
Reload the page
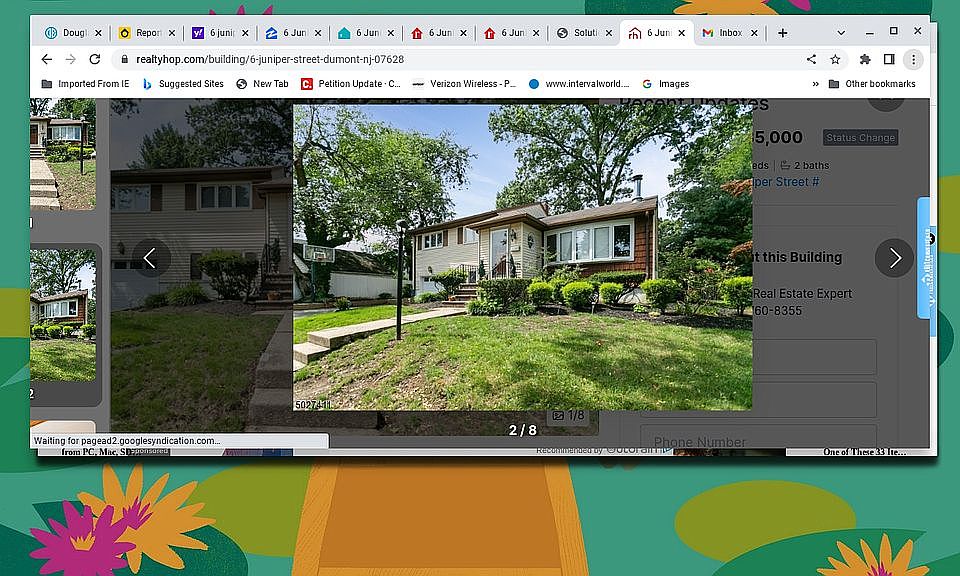tap(95, 59)
